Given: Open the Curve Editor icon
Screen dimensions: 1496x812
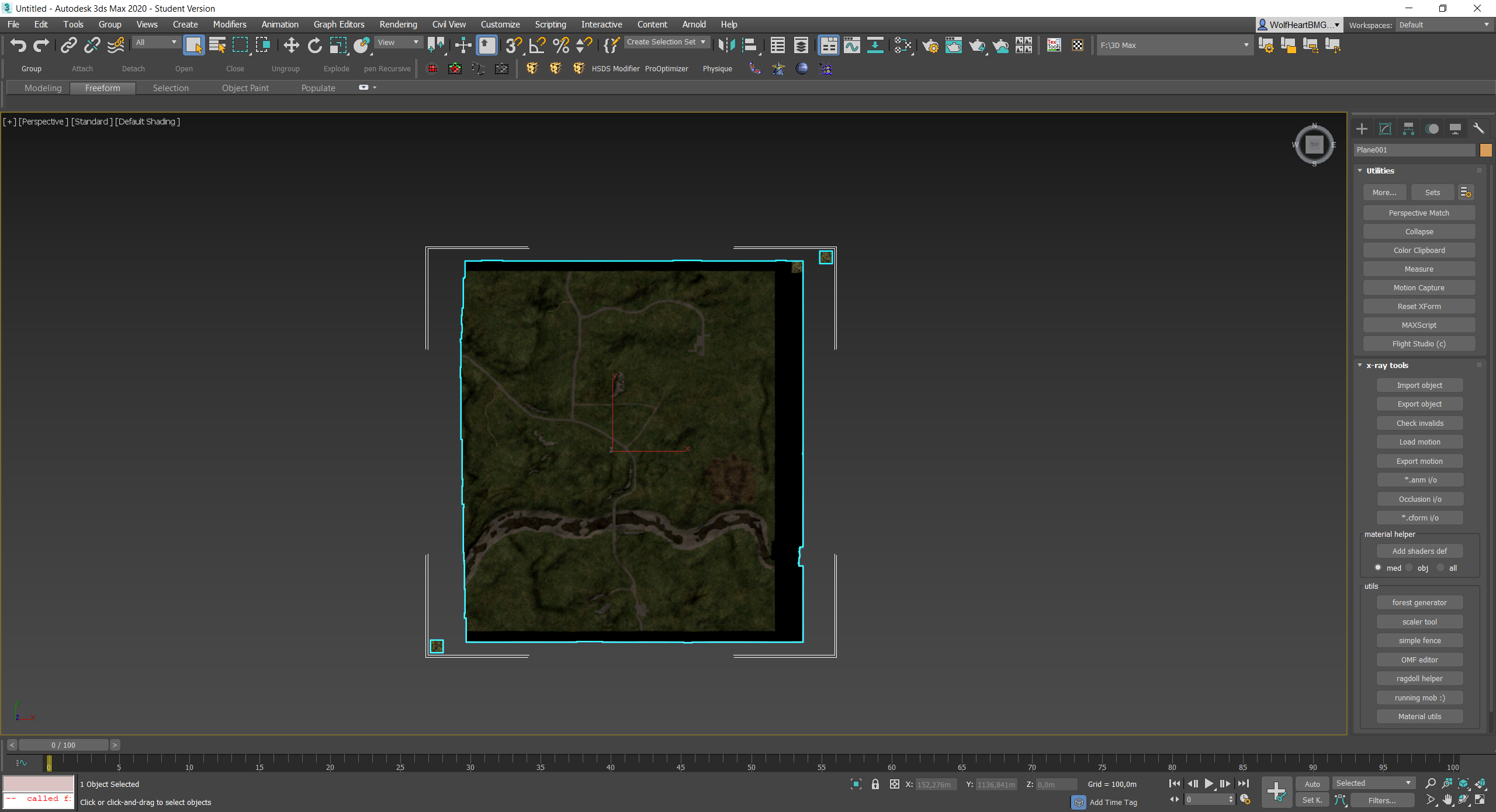Looking at the screenshot, I should [x=852, y=45].
